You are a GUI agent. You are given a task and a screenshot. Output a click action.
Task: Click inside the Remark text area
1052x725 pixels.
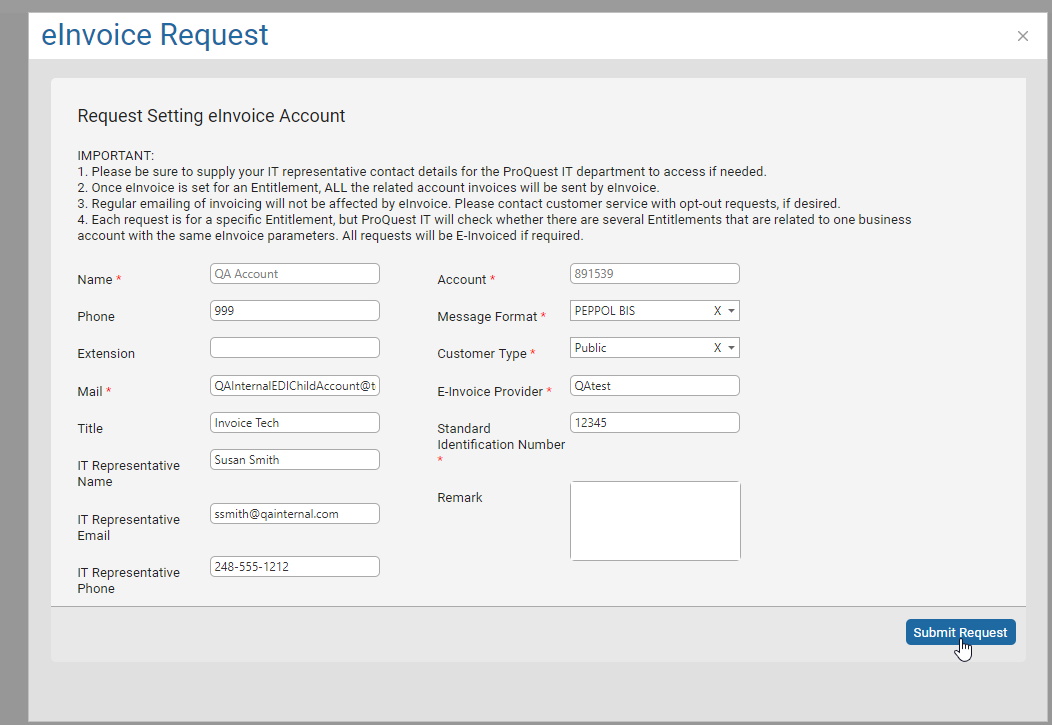point(654,520)
